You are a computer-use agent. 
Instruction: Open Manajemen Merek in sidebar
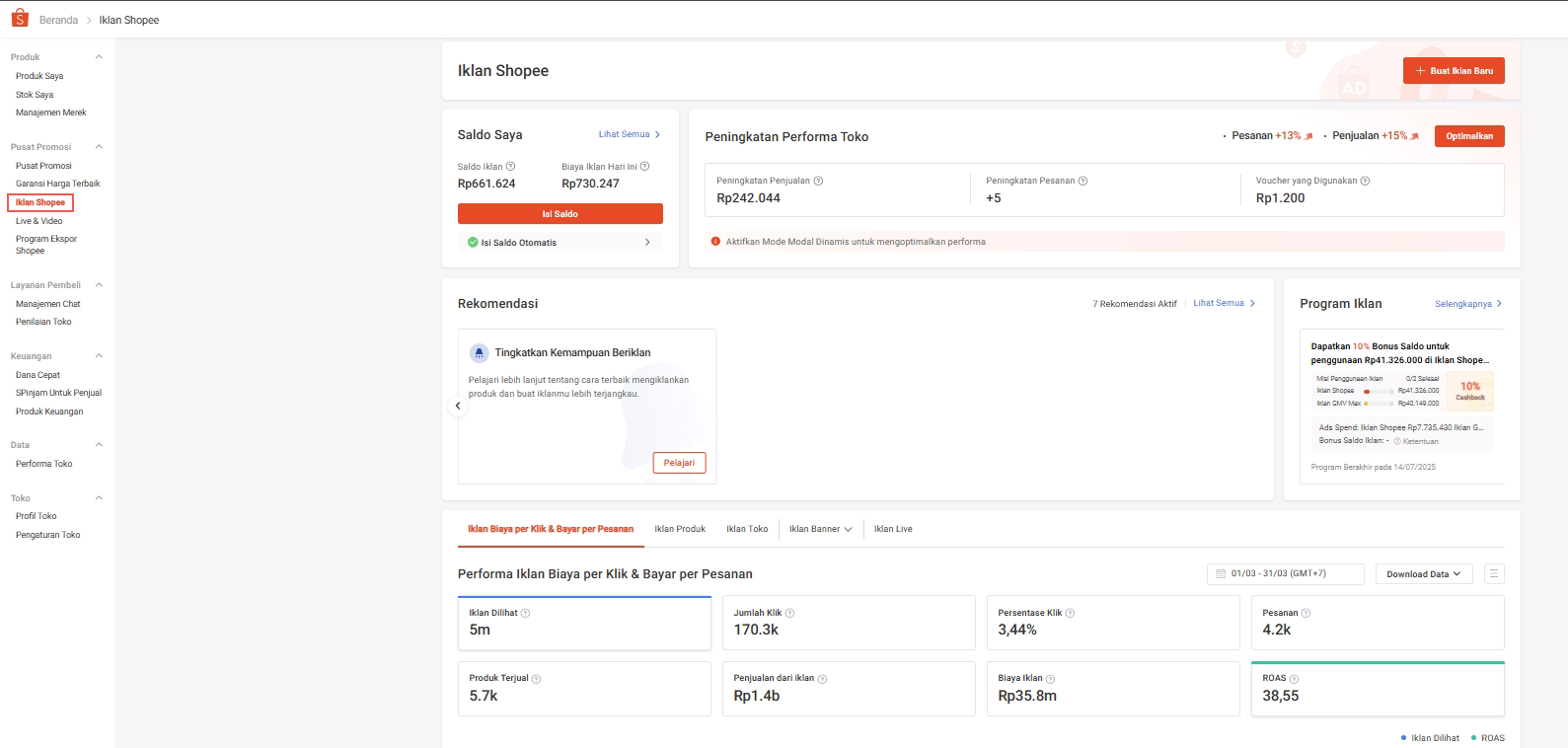[51, 112]
